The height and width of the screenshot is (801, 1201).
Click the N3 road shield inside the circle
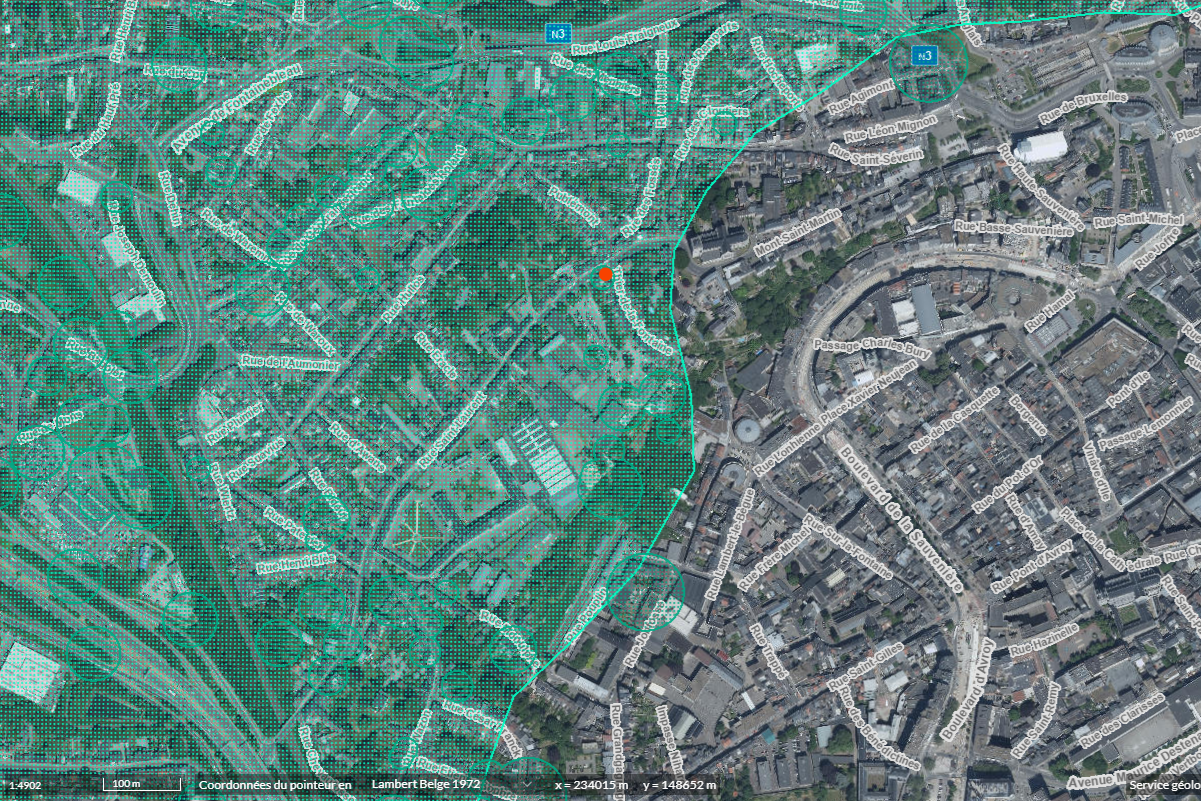(x=926, y=56)
